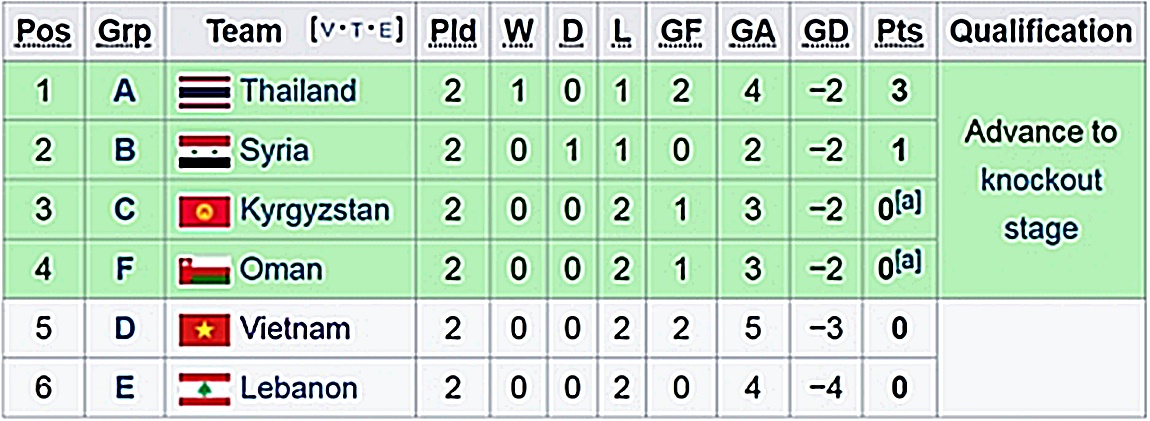Viewport: 1150px width, 421px height.
Task: Open footnote [a] next to Oman's points
Action: click(x=910, y=262)
